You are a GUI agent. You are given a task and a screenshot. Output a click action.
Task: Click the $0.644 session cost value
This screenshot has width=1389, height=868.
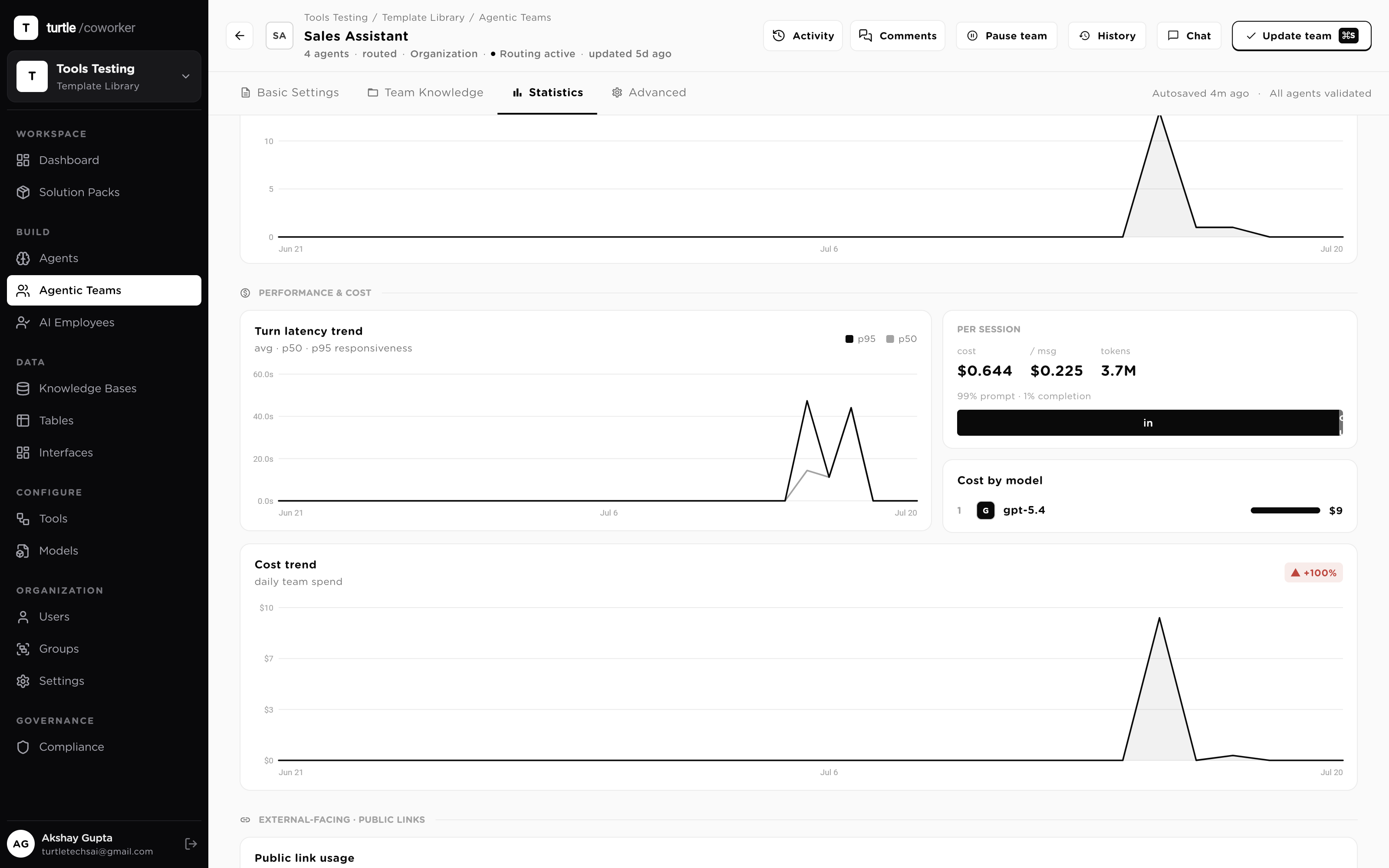(985, 371)
